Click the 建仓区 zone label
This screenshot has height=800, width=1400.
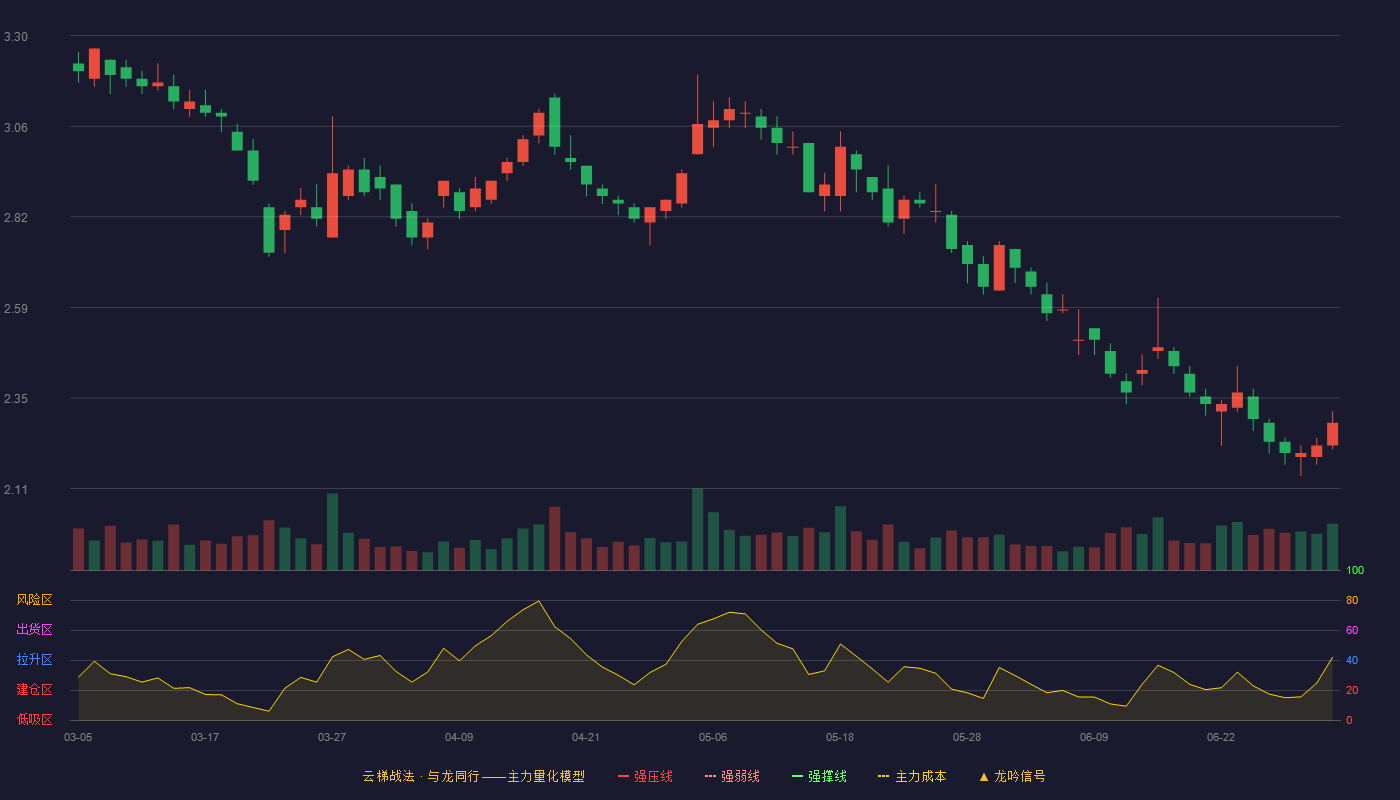[x=34, y=690]
